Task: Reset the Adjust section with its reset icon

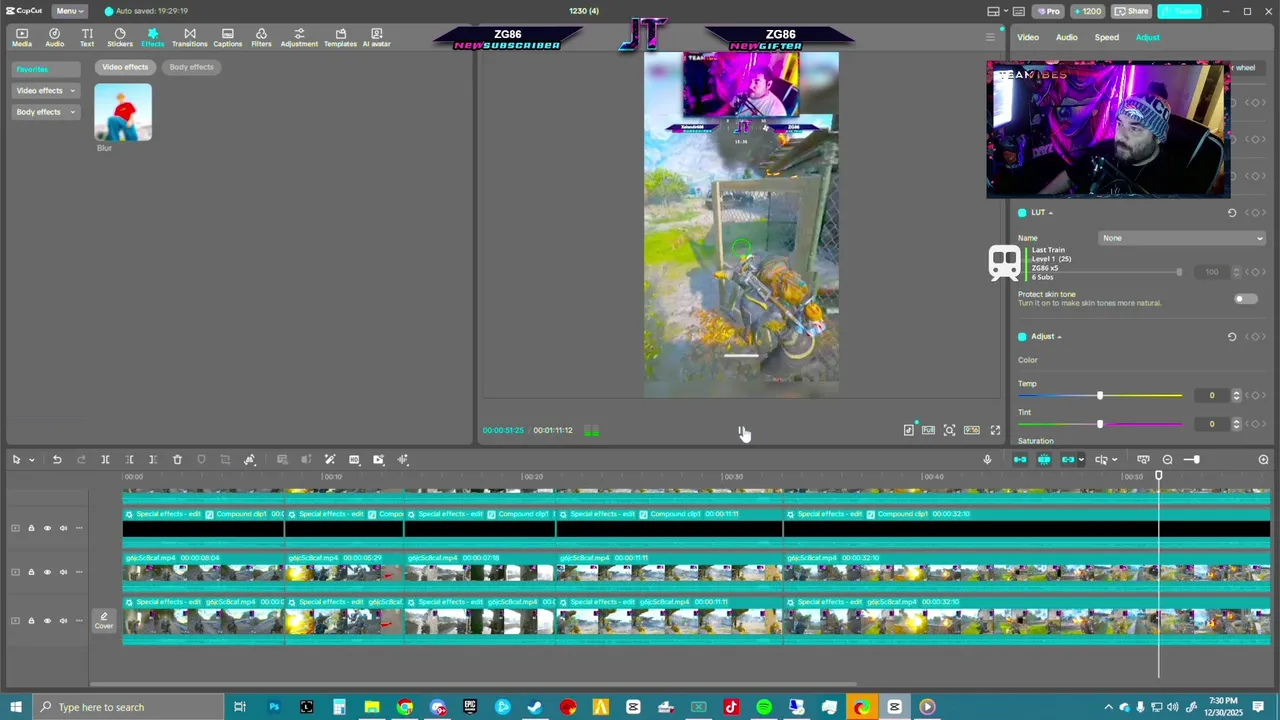Action: click(1232, 337)
